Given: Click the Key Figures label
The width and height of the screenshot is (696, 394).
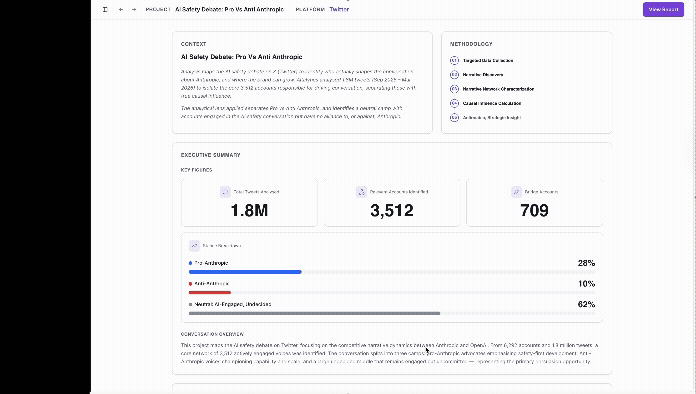Looking at the screenshot, I should coord(196,170).
